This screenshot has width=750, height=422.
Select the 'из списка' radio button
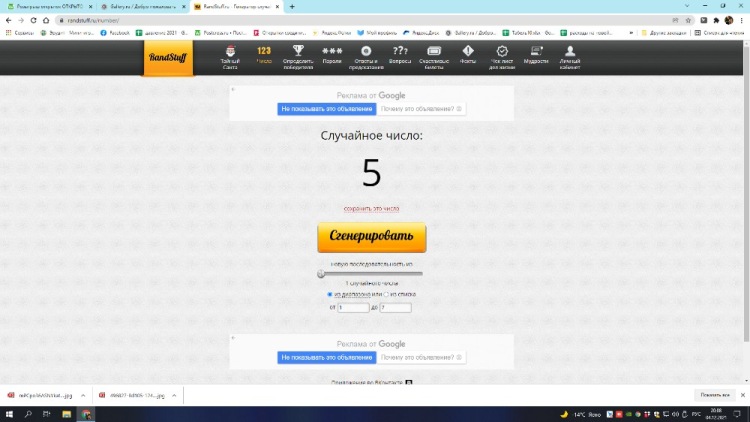point(386,294)
